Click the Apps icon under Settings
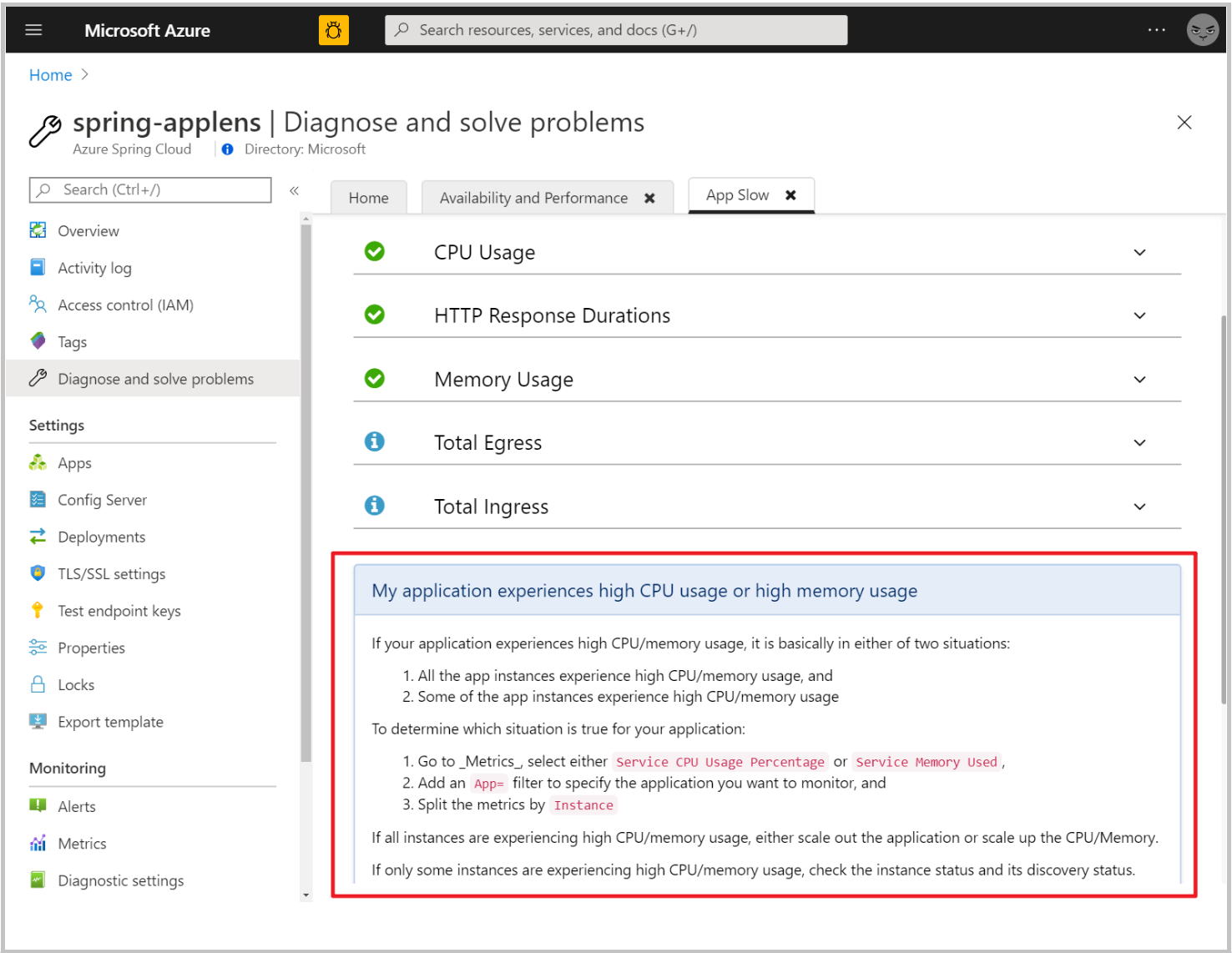The width and height of the screenshot is (1232, 953). 38,462
